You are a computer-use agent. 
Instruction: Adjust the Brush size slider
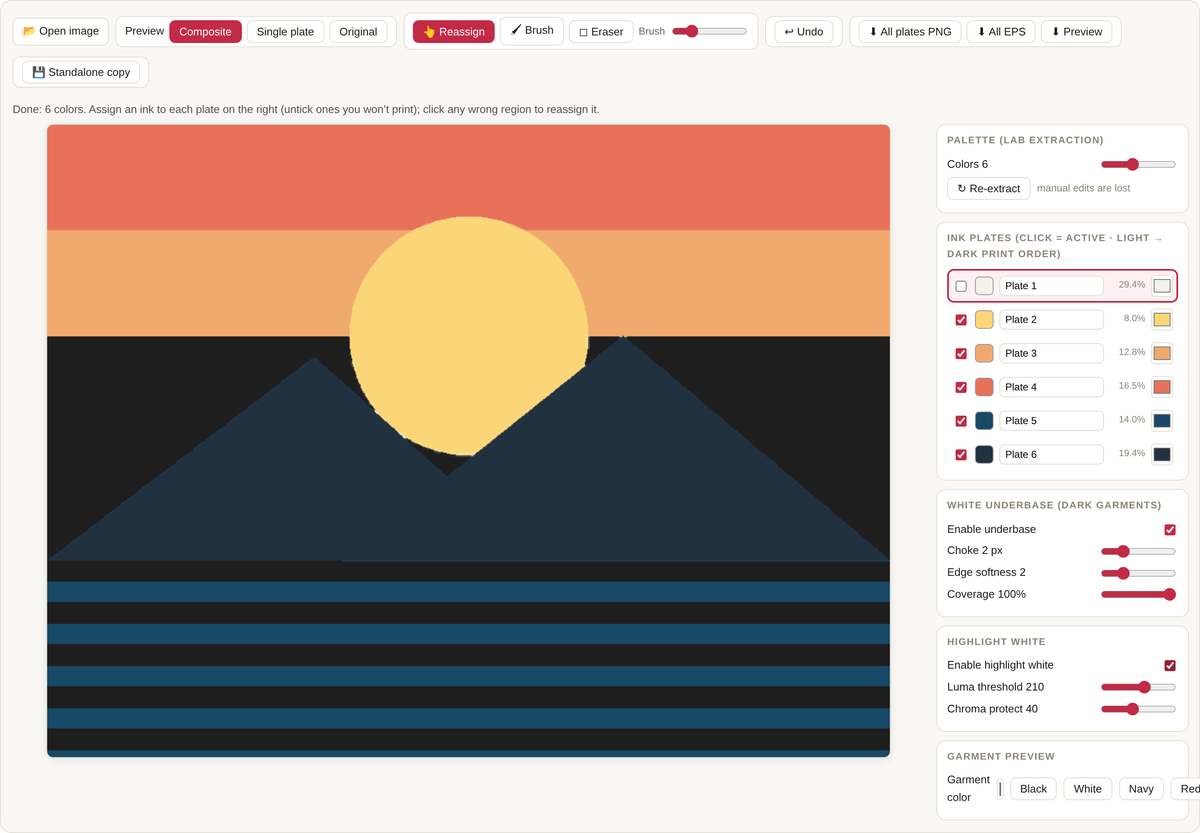(709, 31)
